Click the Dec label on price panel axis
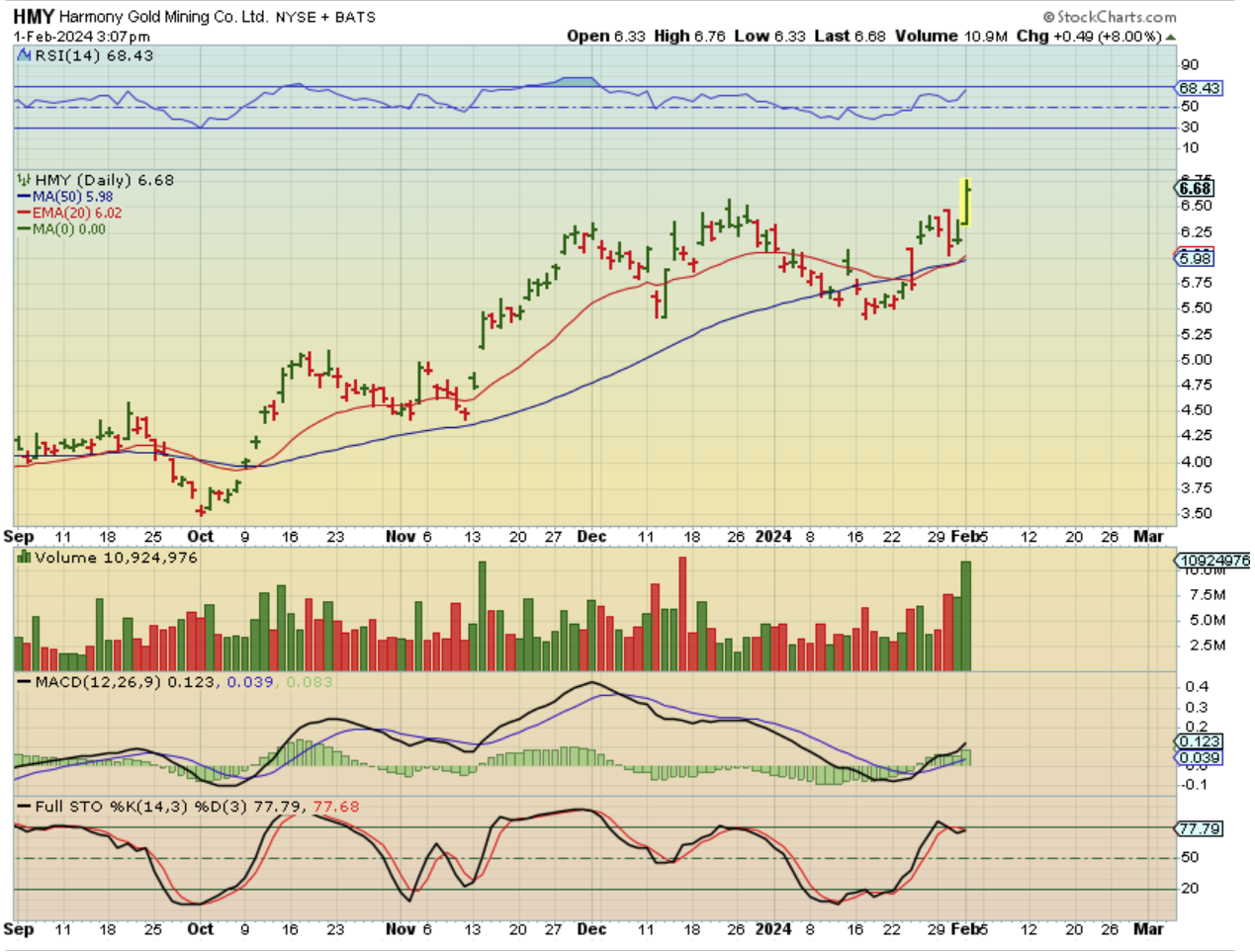This screenshot has height=952, width=1255. 591,536
